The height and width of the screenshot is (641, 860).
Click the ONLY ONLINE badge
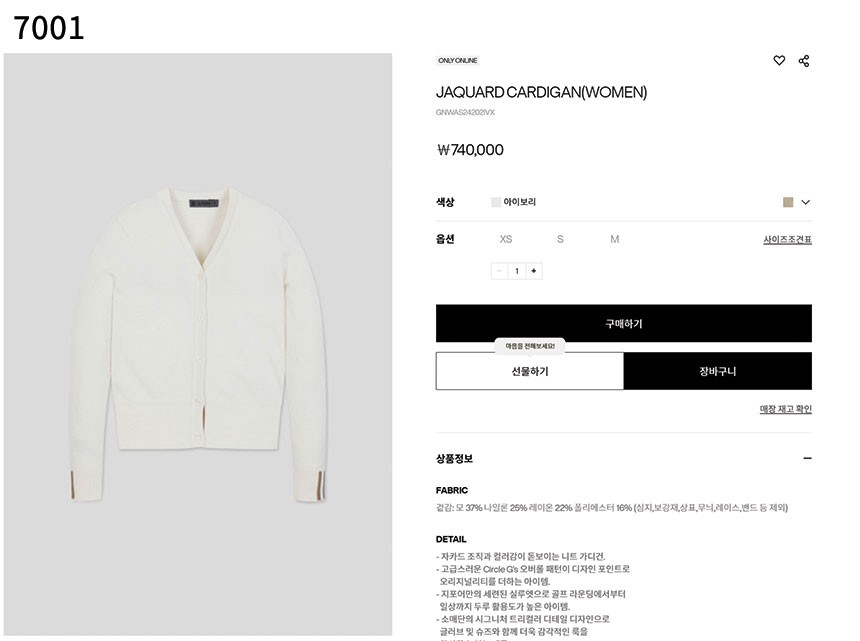(457, 60)
